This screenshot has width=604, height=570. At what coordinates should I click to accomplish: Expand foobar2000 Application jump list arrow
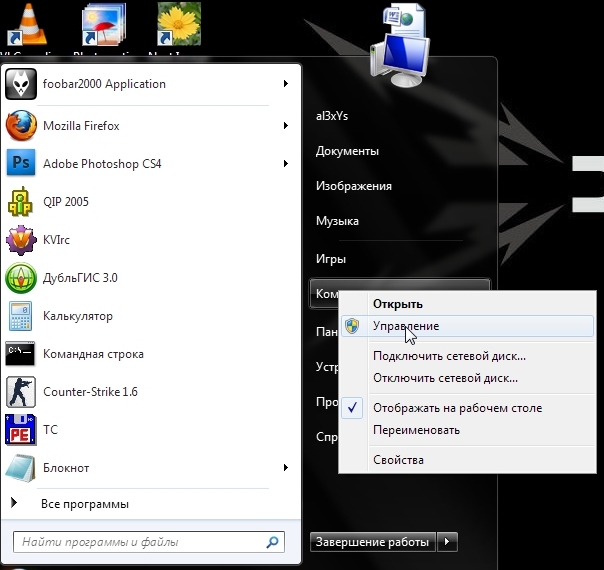point(285,84)
